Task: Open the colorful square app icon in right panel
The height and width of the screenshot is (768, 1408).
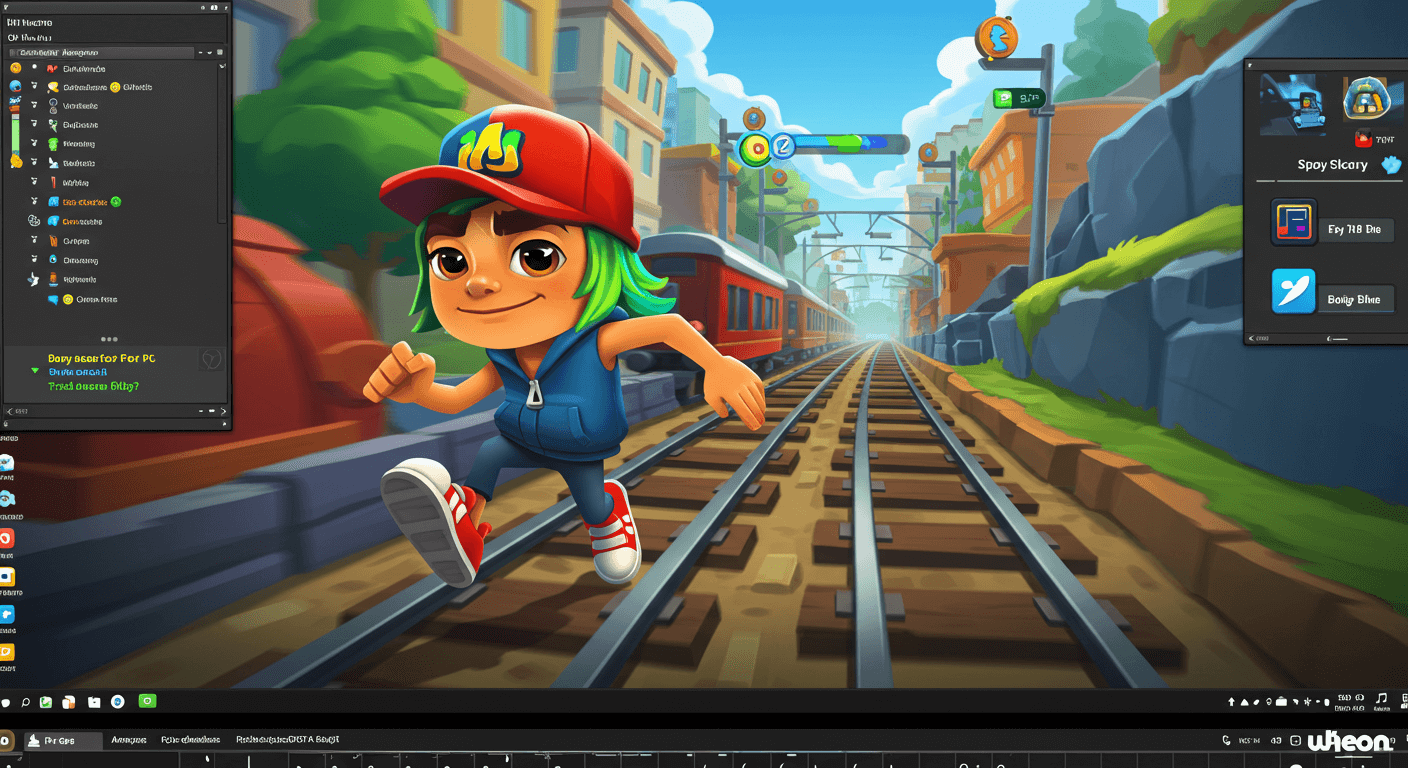Action: 1294,222
